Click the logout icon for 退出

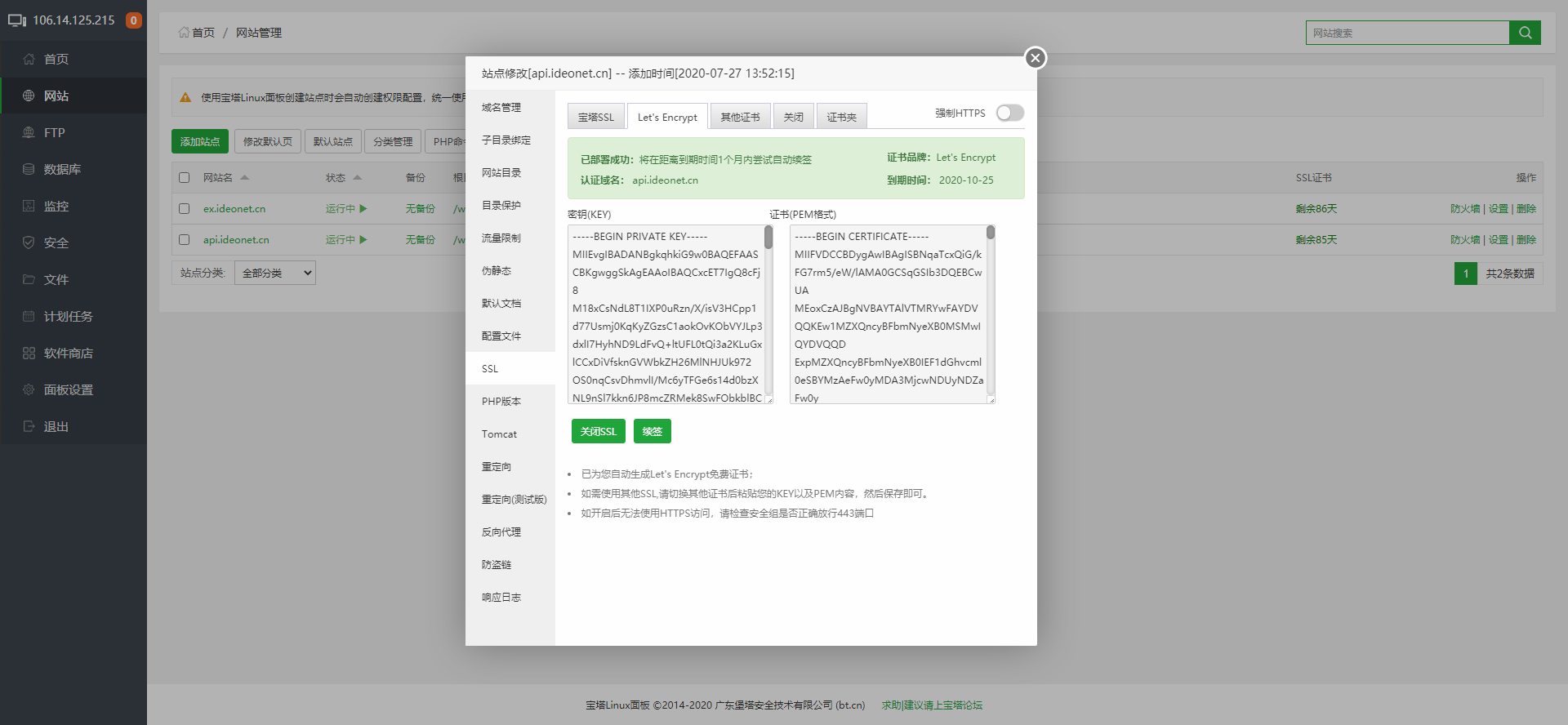pos(29,426)
